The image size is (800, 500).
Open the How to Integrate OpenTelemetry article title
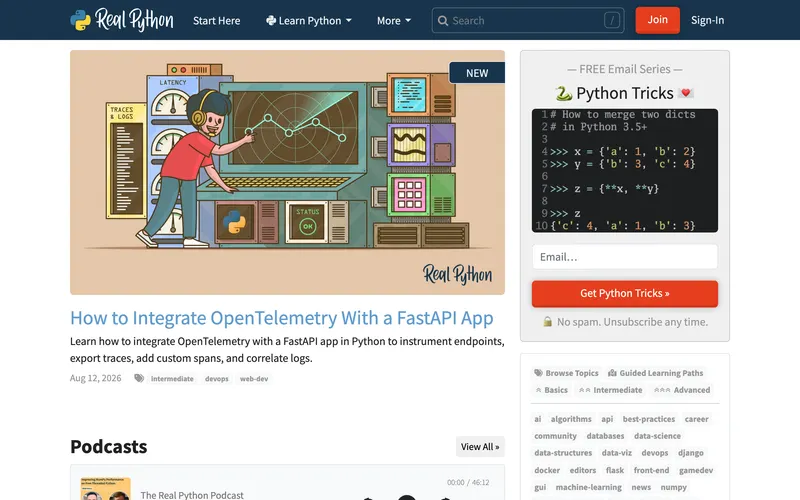(x=282, y=318)
